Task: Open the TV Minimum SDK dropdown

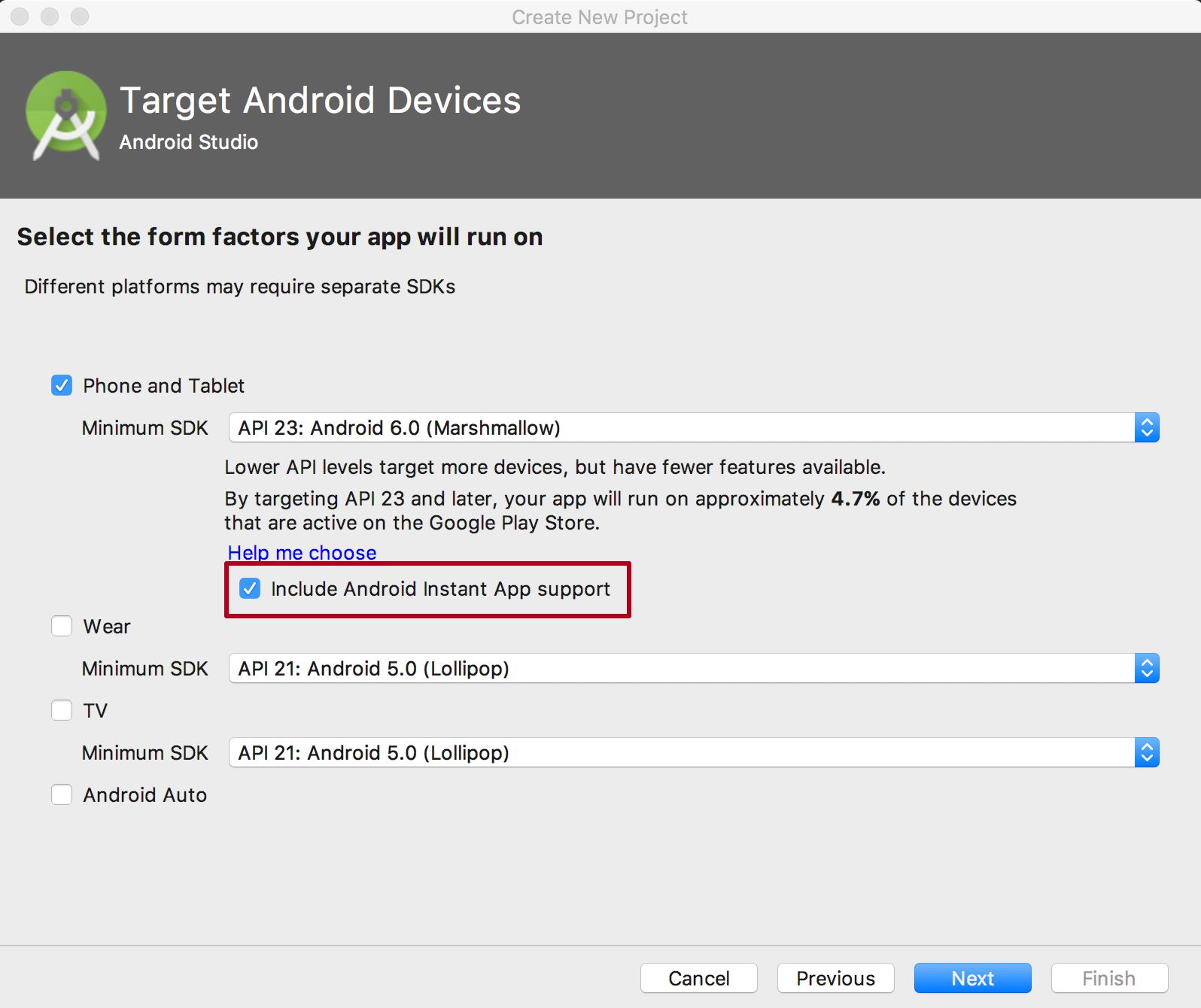Action: [x=694, y=752]
